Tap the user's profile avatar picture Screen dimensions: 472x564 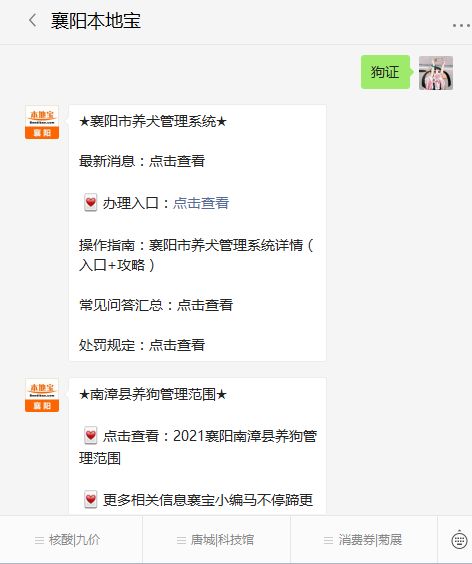click(x=436, y=73)
